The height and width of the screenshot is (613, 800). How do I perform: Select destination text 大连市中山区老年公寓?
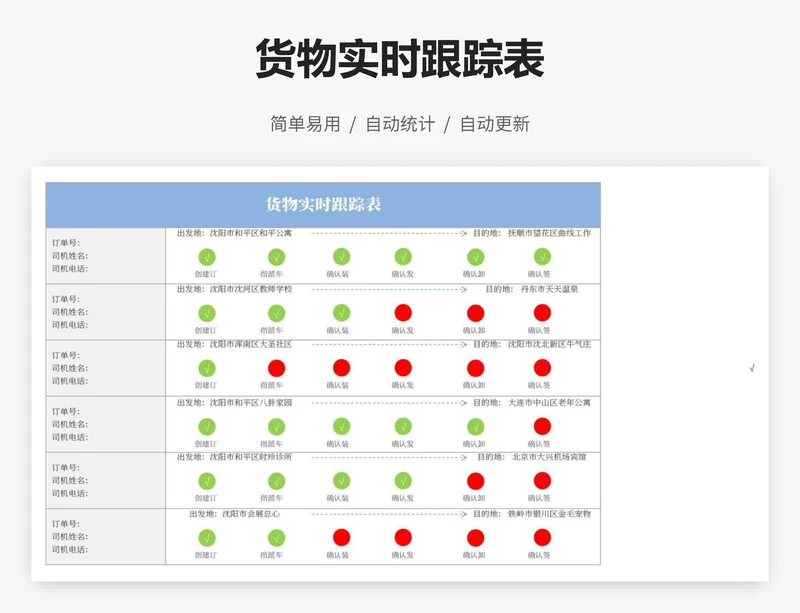[549, 403]
